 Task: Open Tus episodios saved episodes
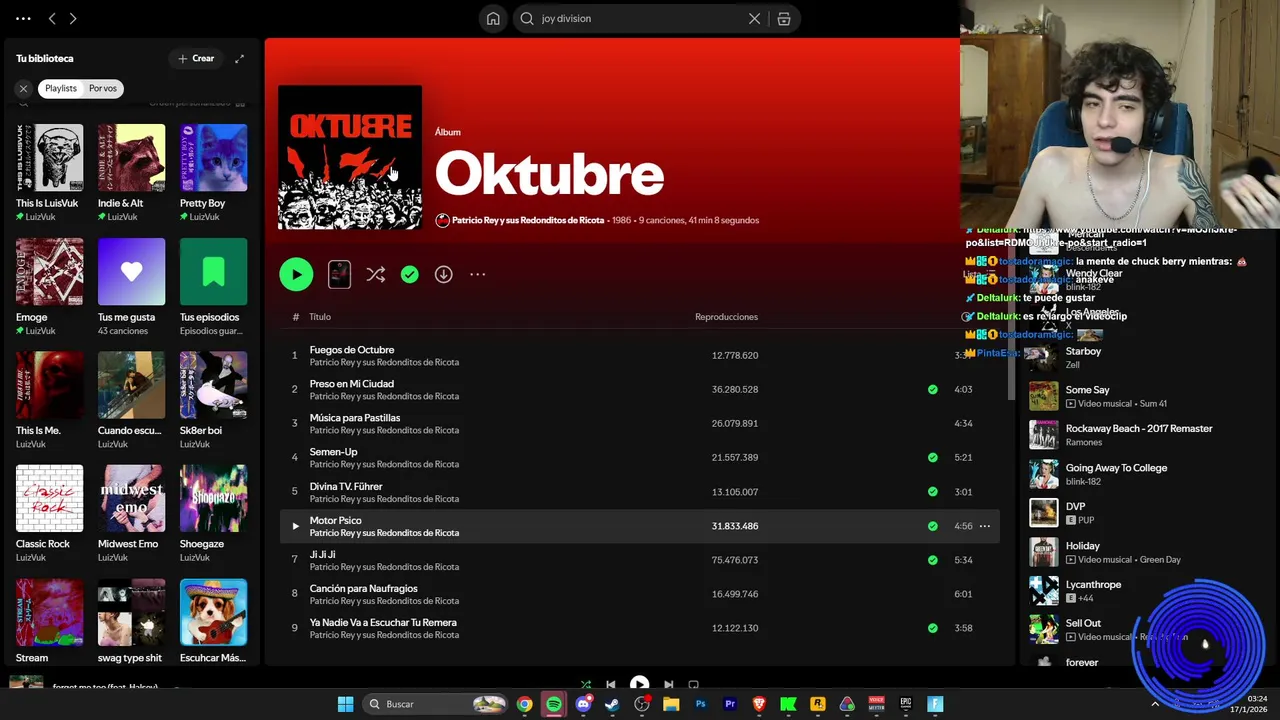[214, 286]
